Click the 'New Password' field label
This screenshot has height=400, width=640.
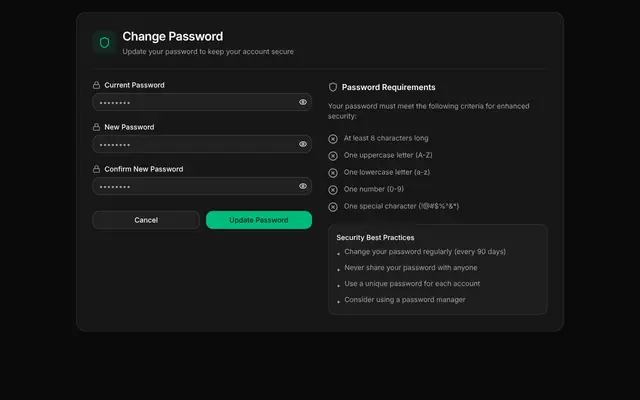click(x=129, y=127)
